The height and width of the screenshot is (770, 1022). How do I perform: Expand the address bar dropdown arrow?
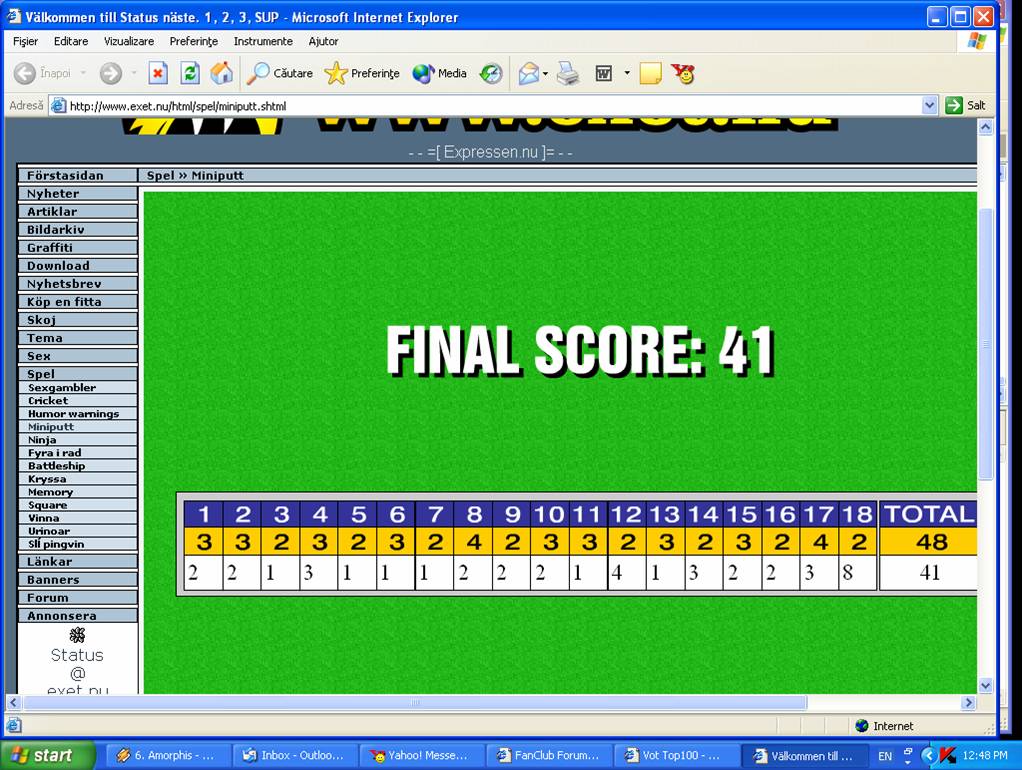click(x=929, y=105)
